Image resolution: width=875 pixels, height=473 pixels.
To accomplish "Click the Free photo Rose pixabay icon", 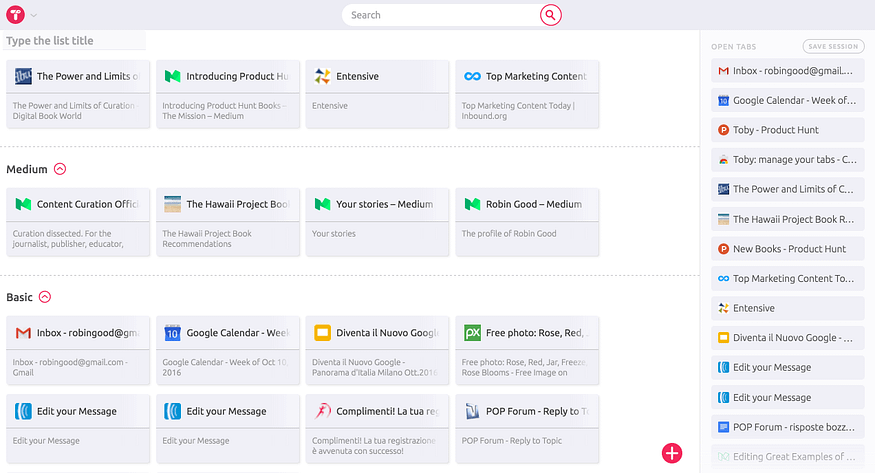I will (471, 333).
